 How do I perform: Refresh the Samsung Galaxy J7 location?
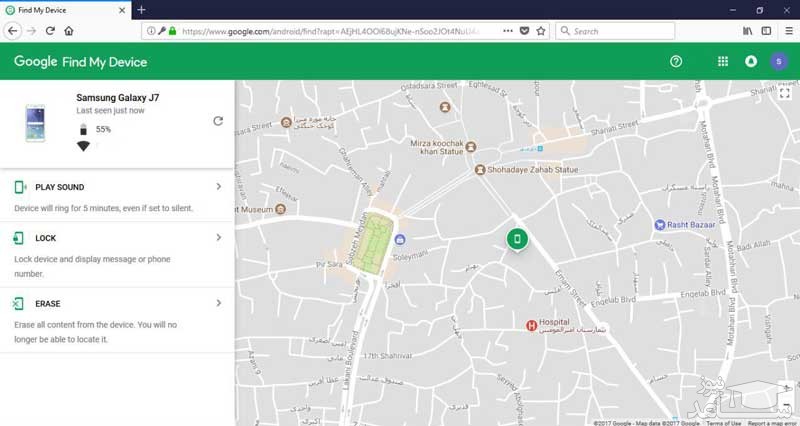[218, 121]
